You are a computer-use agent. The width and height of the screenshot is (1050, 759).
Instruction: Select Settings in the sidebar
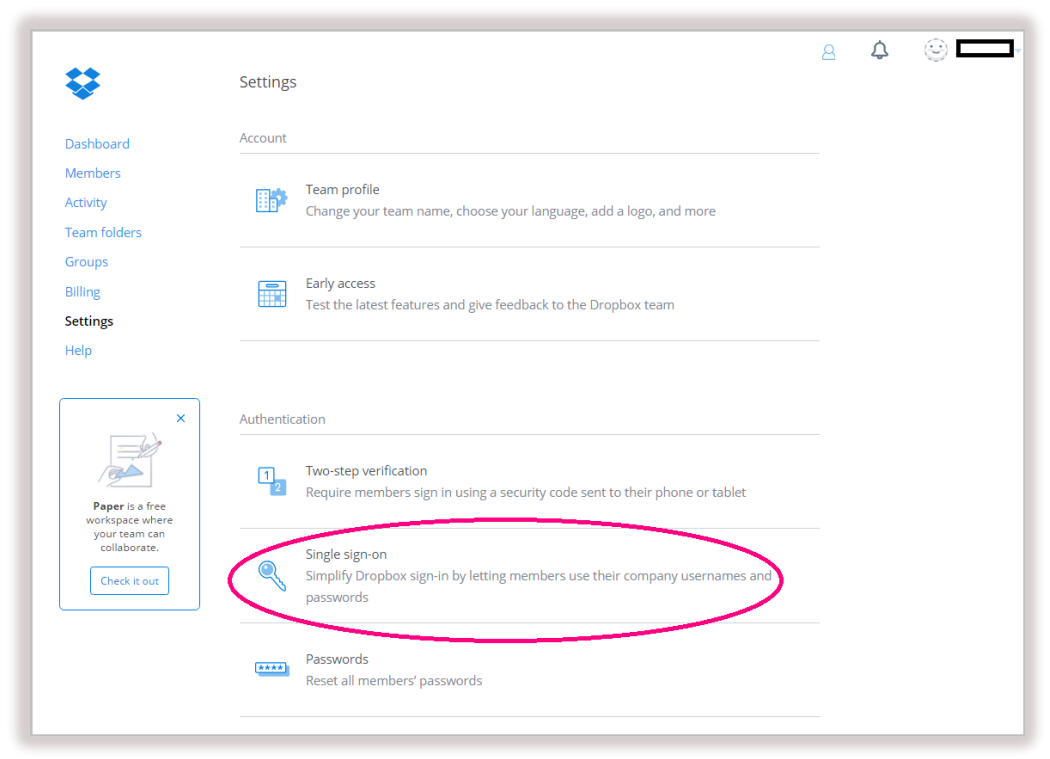pyautogui.click(x=89, y=322)
